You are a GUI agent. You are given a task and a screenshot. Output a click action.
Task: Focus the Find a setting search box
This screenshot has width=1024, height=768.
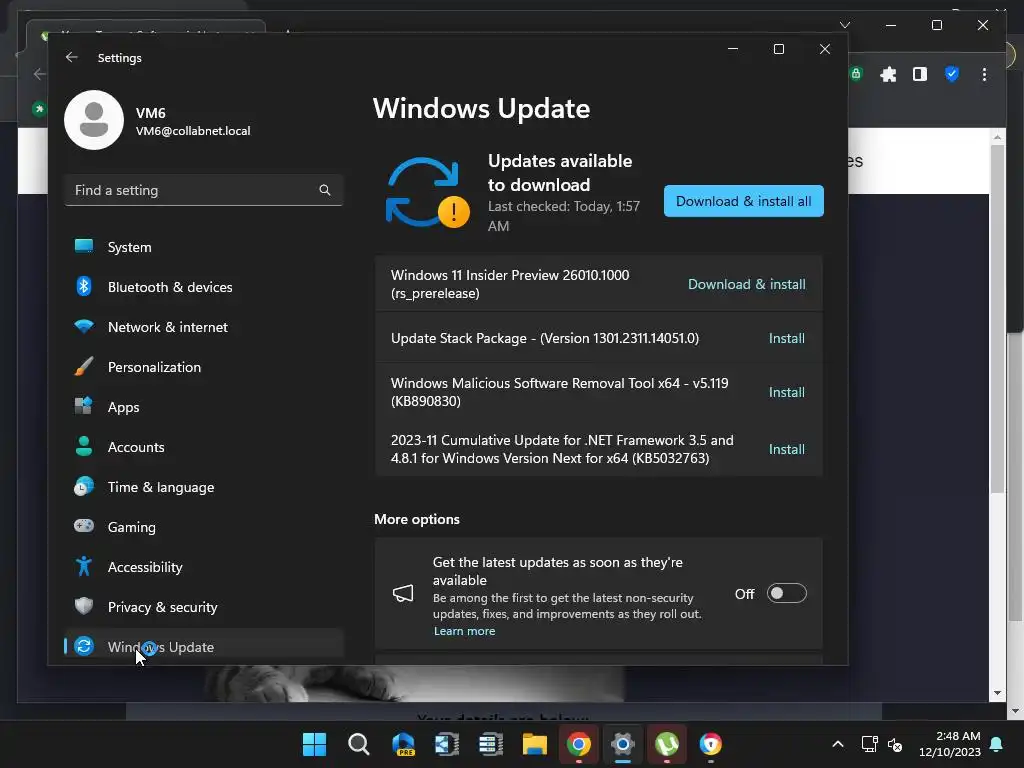click(204, 190)
